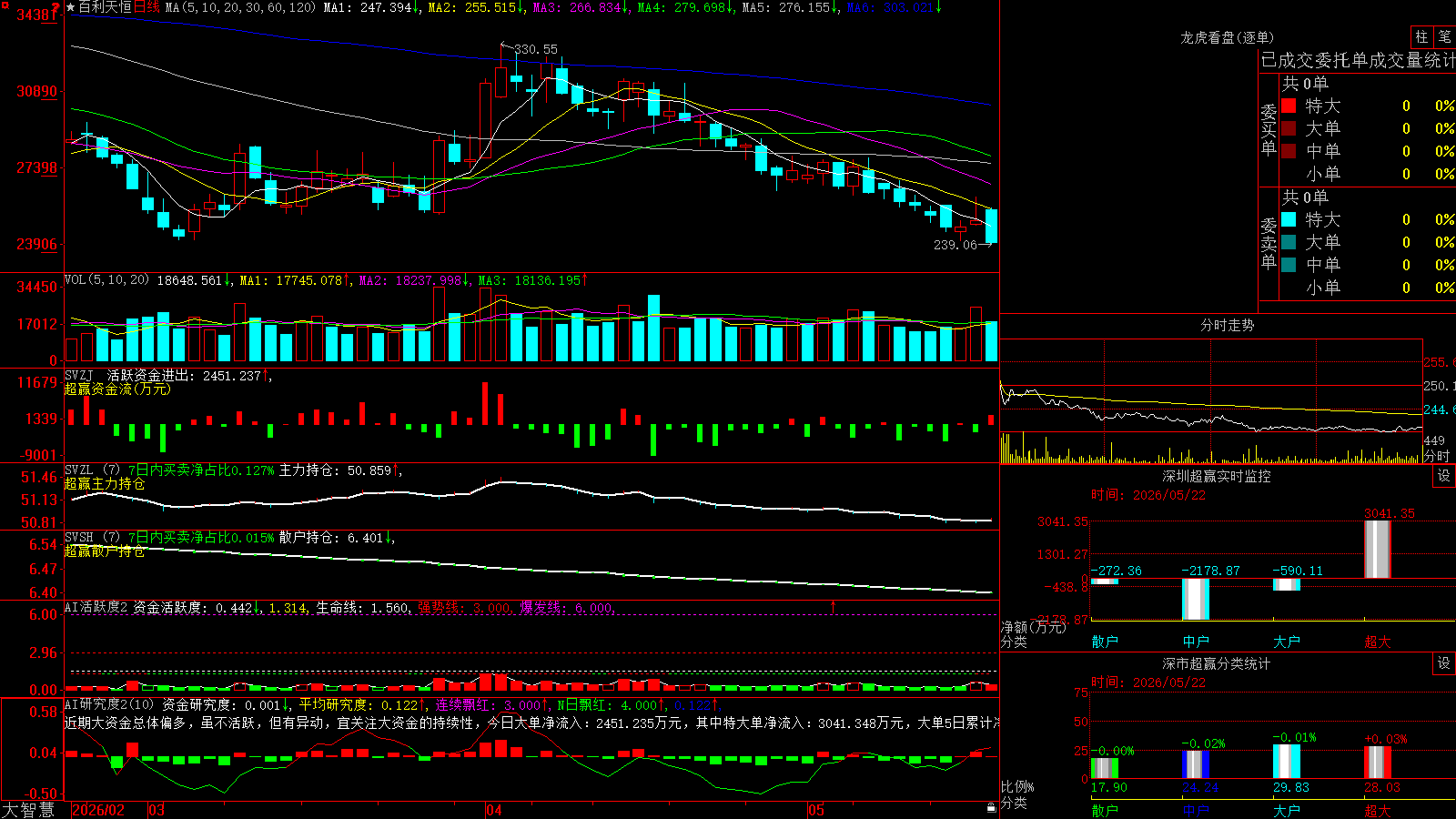
Task: Click the MA2: 255.515 value
Action: (x=472, y=7)
